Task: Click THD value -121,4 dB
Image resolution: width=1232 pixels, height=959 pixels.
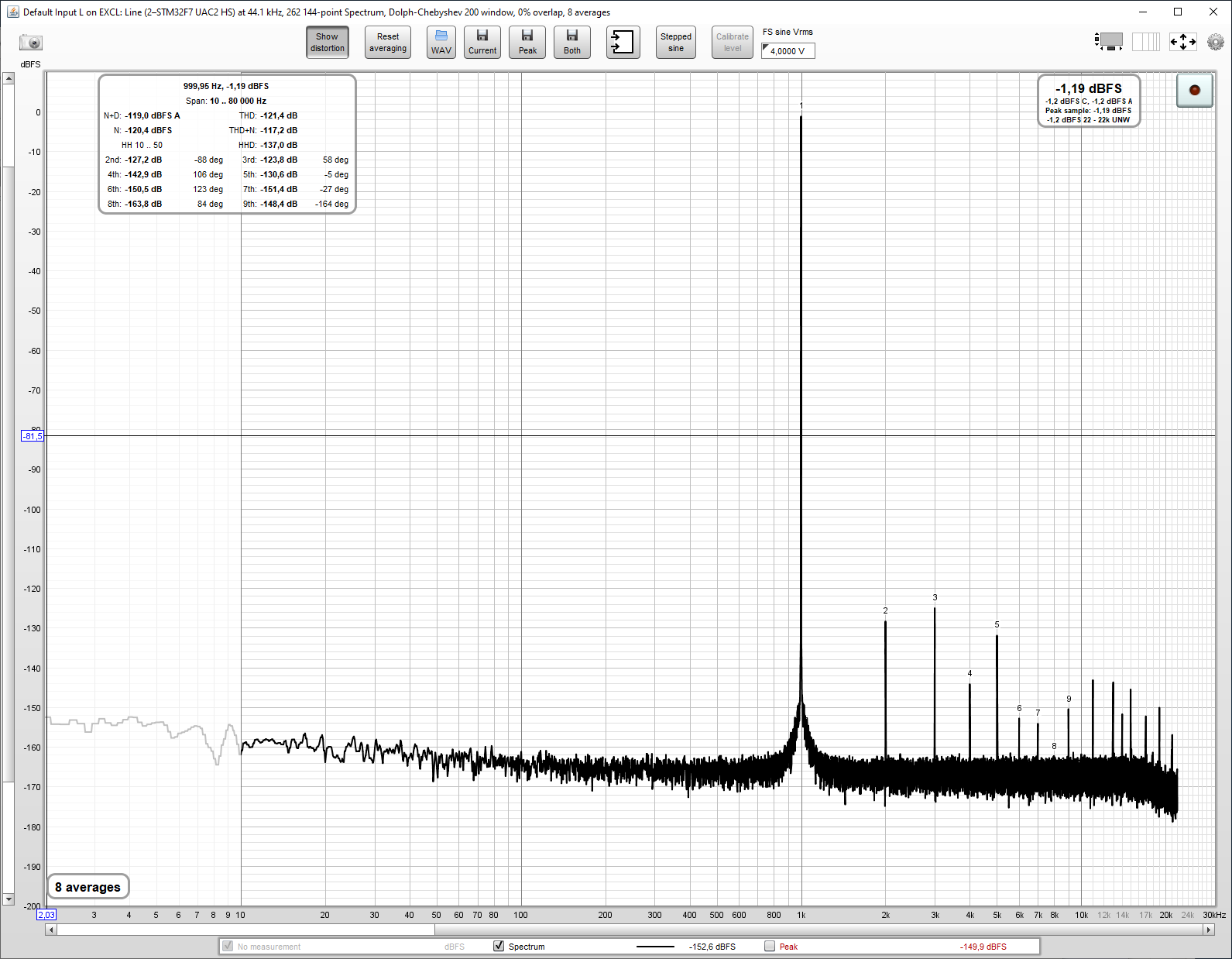Action: [279, 115]
